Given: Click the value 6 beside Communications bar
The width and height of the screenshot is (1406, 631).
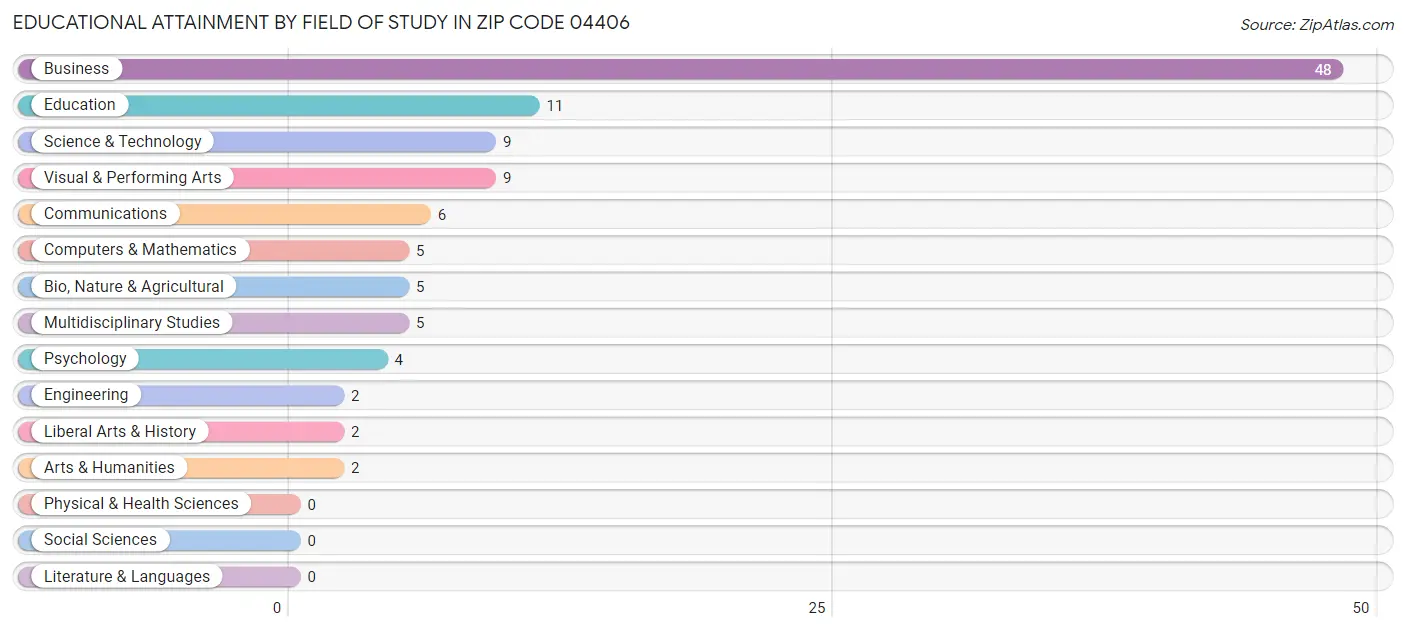Looking at the screenshot, I should (x=442, y=215).
